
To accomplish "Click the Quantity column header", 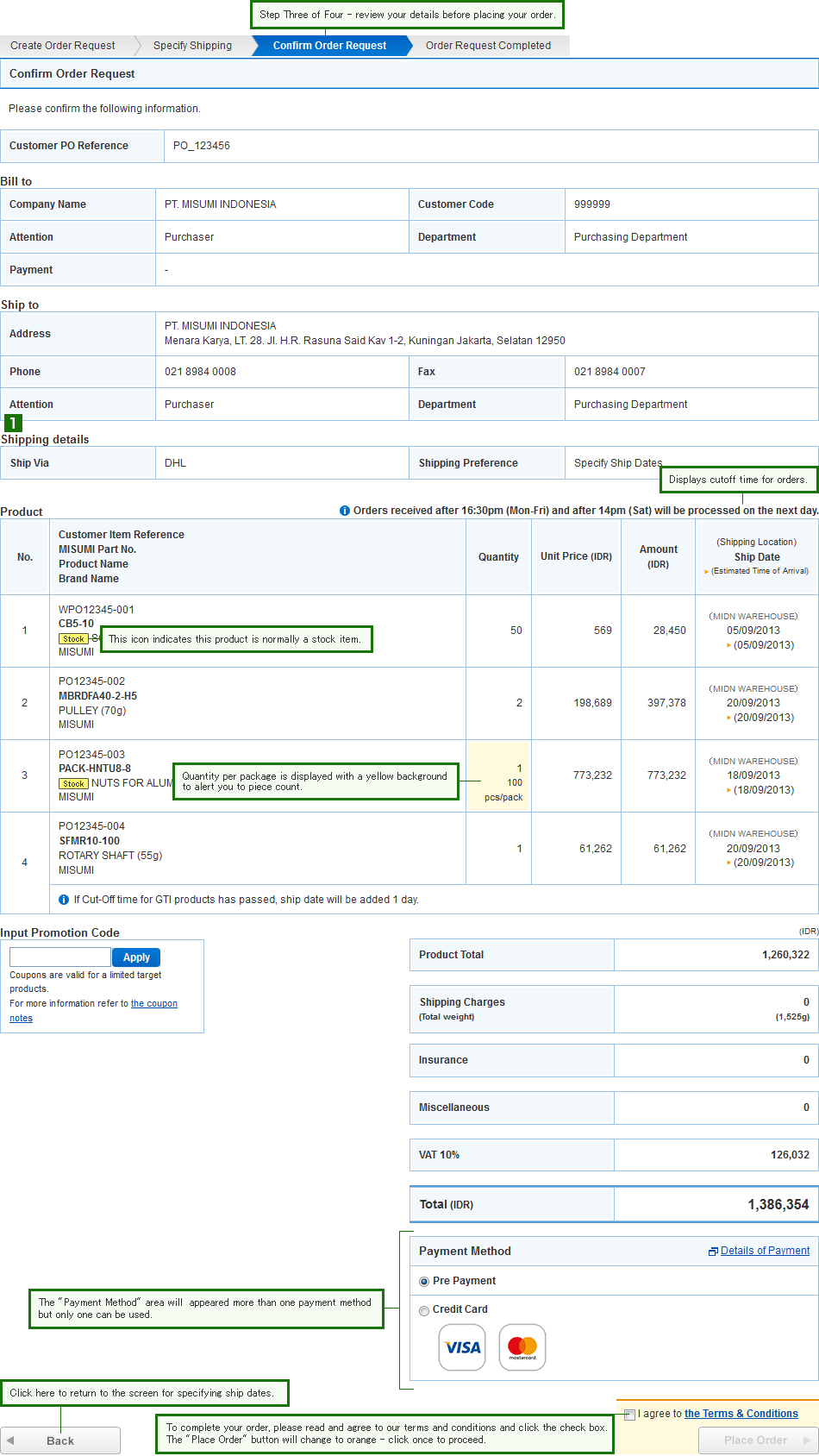I will click(x=499, y=557).
